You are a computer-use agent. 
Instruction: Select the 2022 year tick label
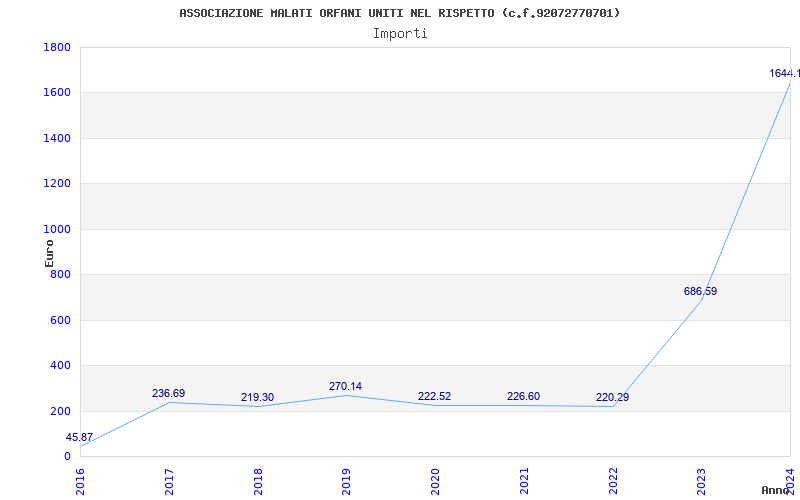click(613, 481)
